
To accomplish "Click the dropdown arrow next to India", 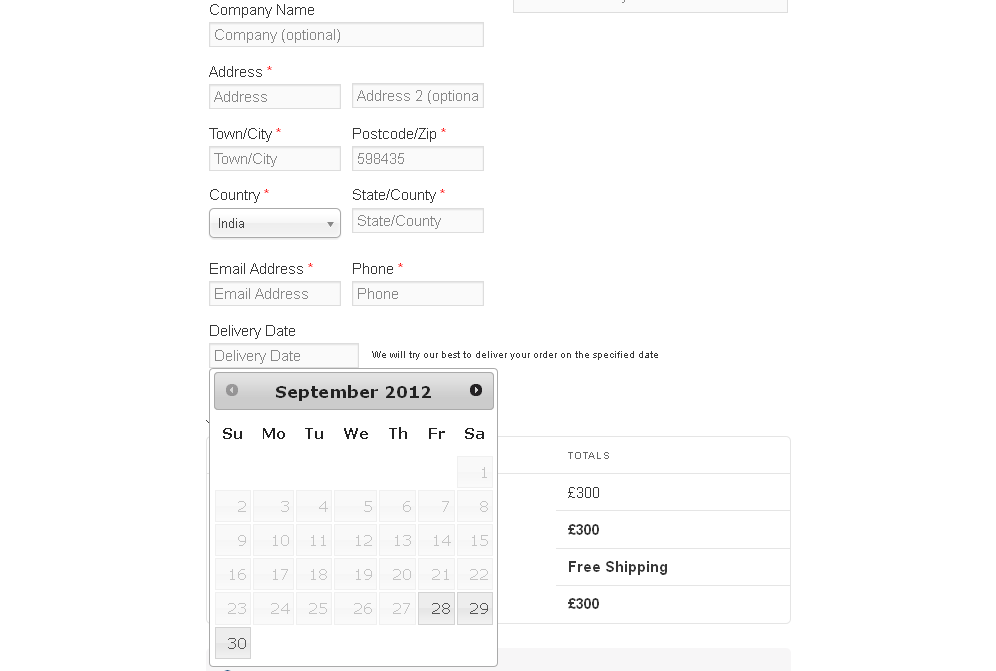I will point(330,224).
